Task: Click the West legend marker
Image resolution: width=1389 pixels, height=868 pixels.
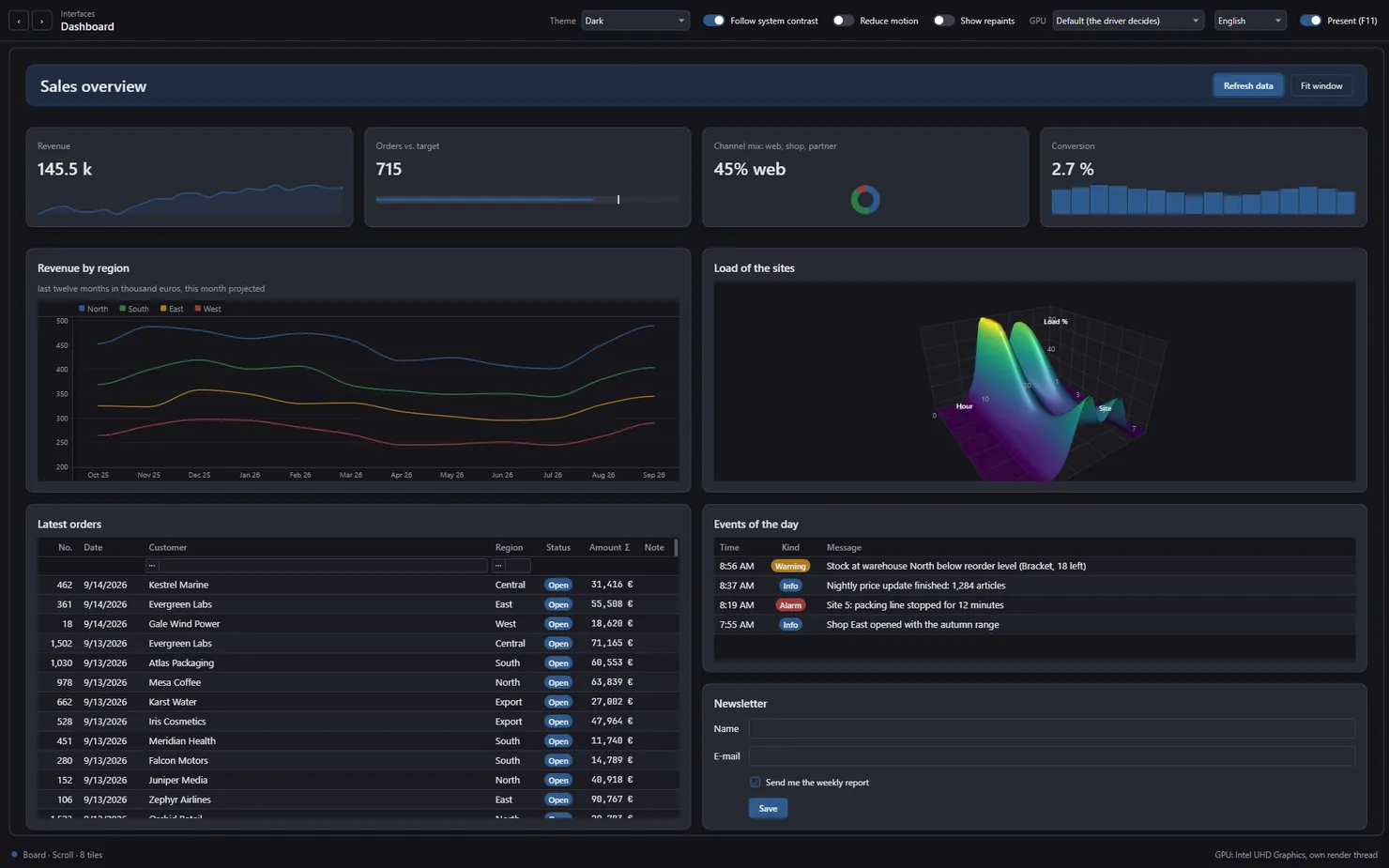Action: [x=197, y=308]
